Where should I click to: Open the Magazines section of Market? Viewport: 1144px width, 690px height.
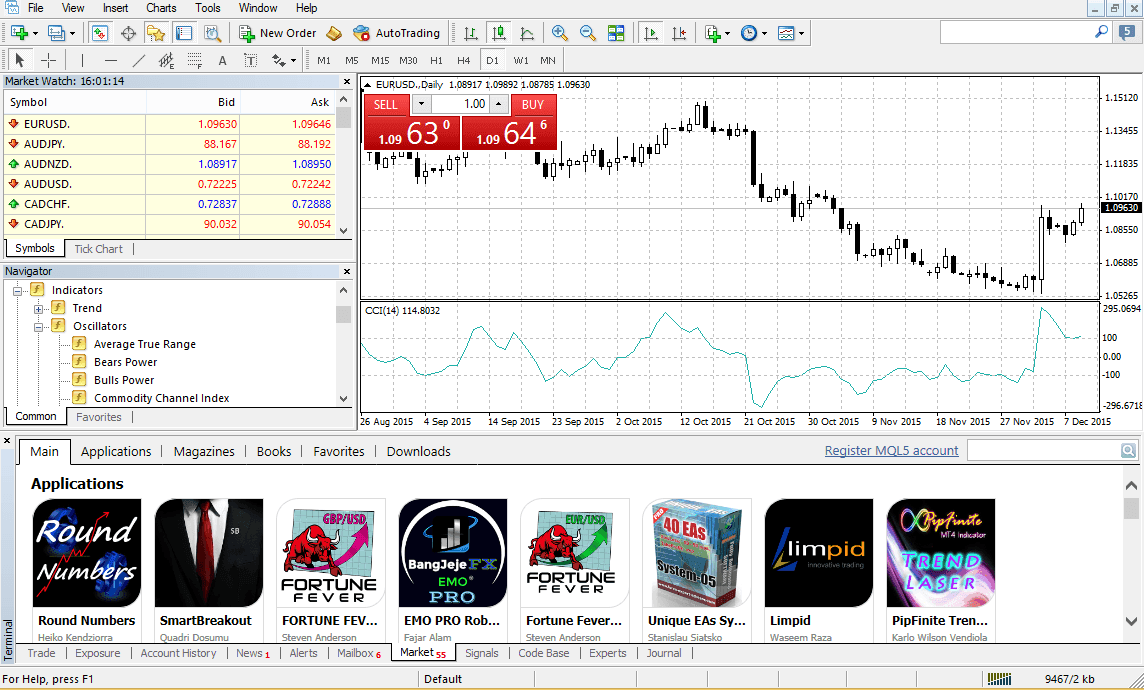204,451
